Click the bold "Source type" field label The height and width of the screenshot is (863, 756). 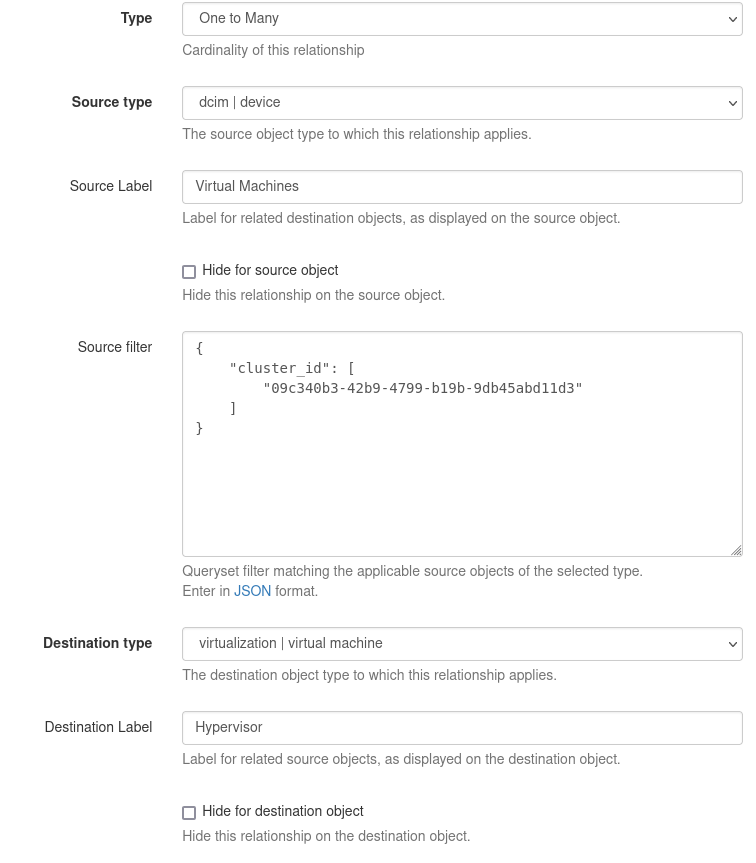coord(111,102)
